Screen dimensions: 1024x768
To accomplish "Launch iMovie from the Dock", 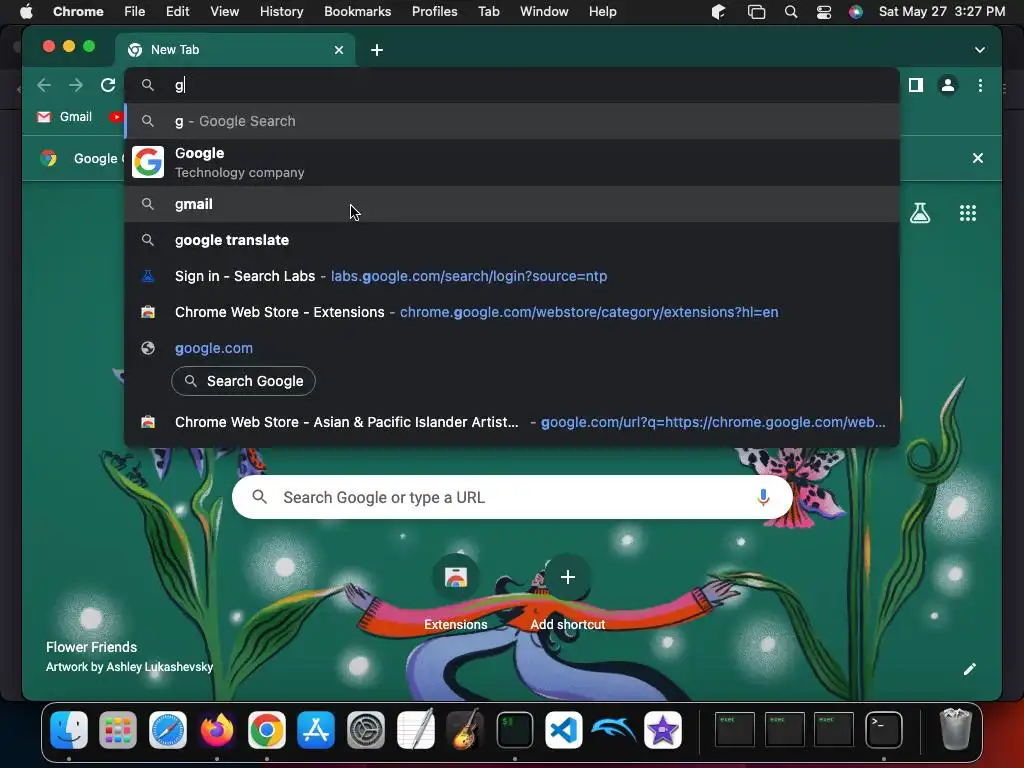I will pyautogui.click(x=663, y=729).
